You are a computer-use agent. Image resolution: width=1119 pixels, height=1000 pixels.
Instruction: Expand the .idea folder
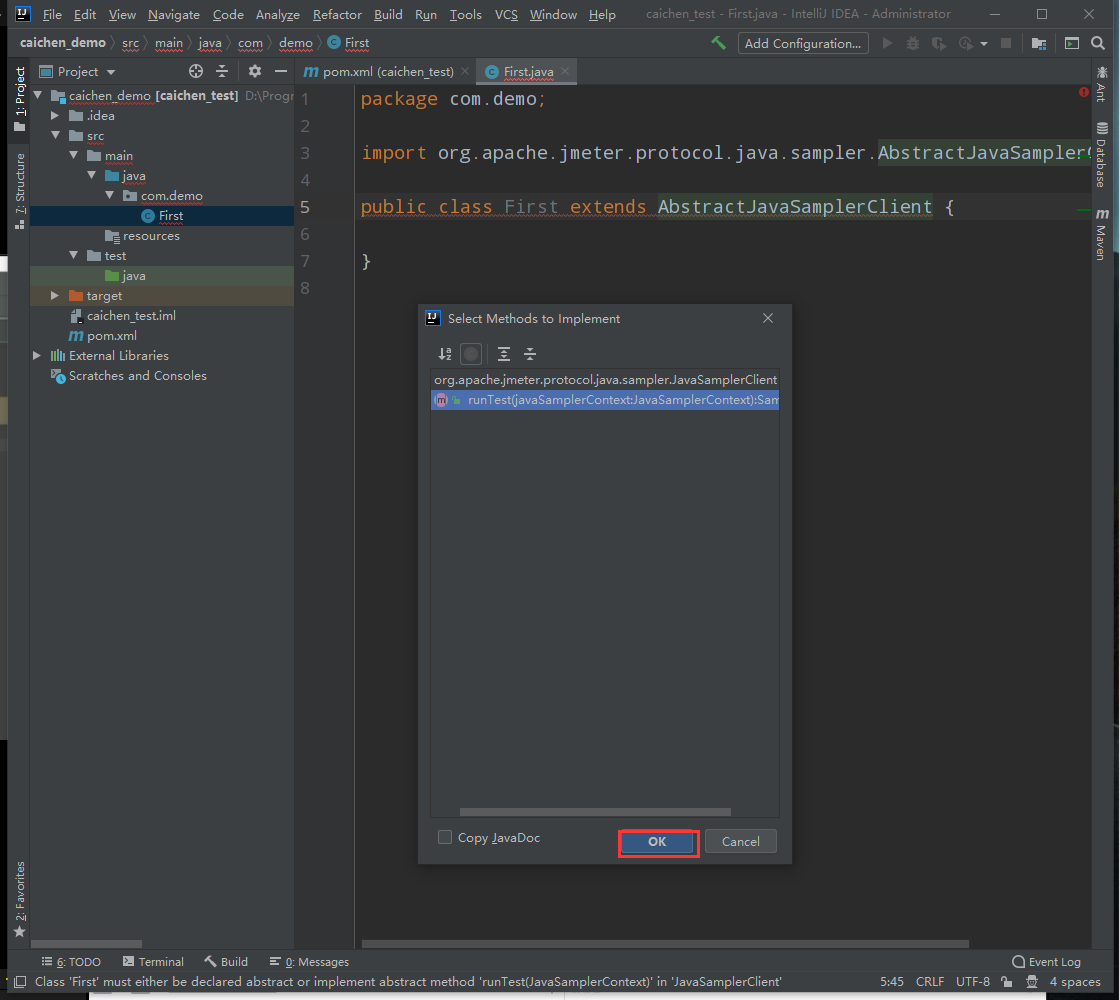[55, 115]
